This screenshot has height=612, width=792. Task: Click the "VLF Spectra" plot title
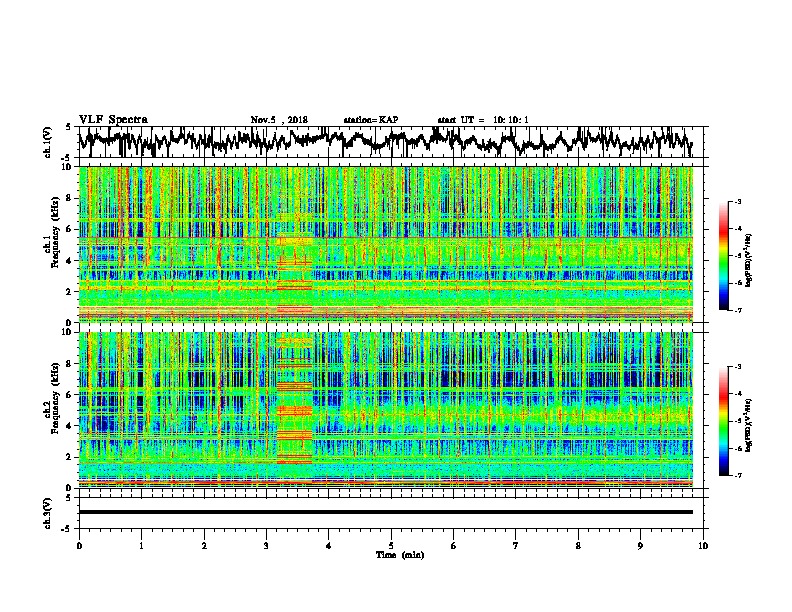[x=113, y=120]
